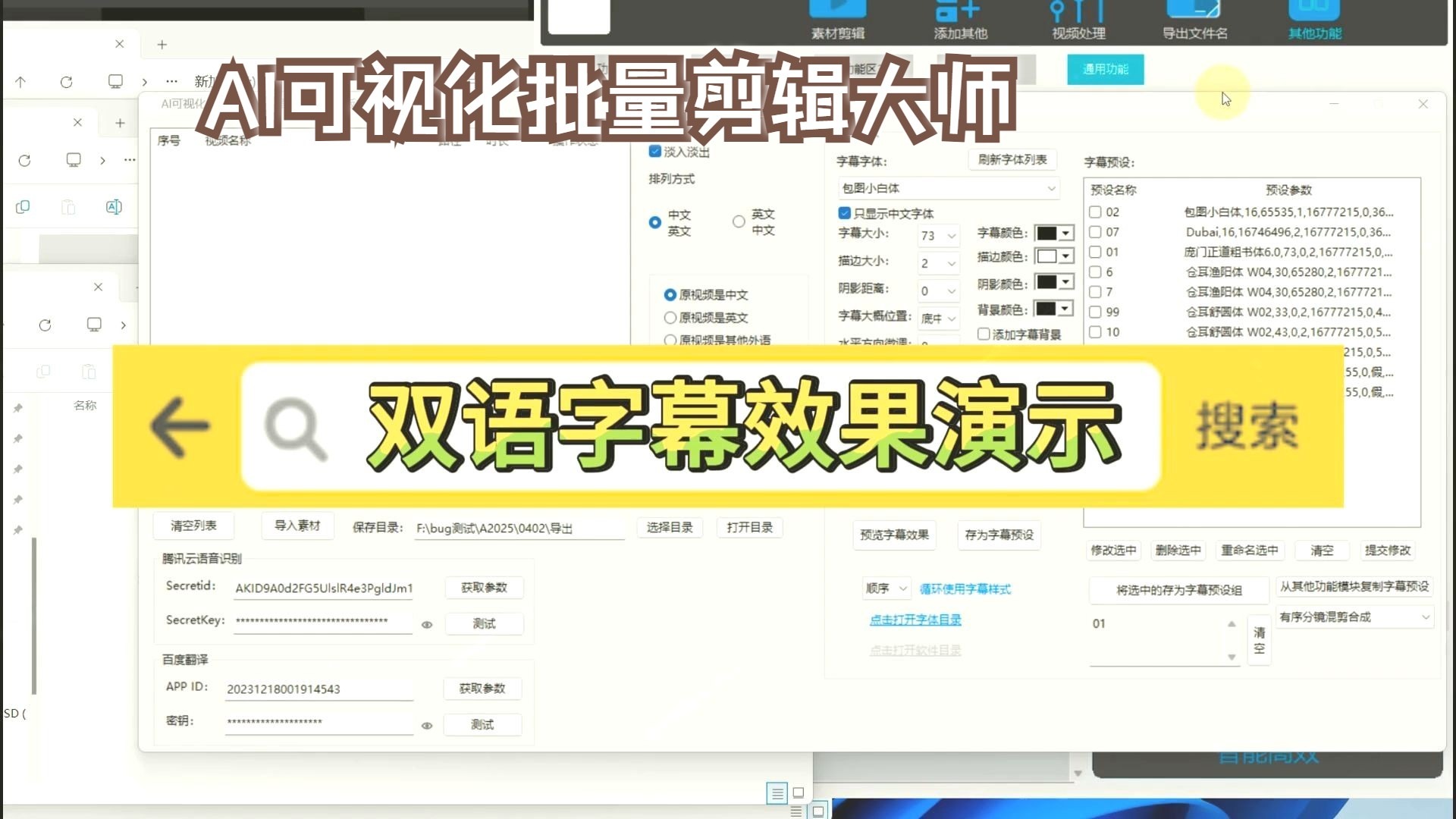The image size is (1456, 819).
Task: Switch to the 通用功能 tab
Action: click(x=1106, y=70)
